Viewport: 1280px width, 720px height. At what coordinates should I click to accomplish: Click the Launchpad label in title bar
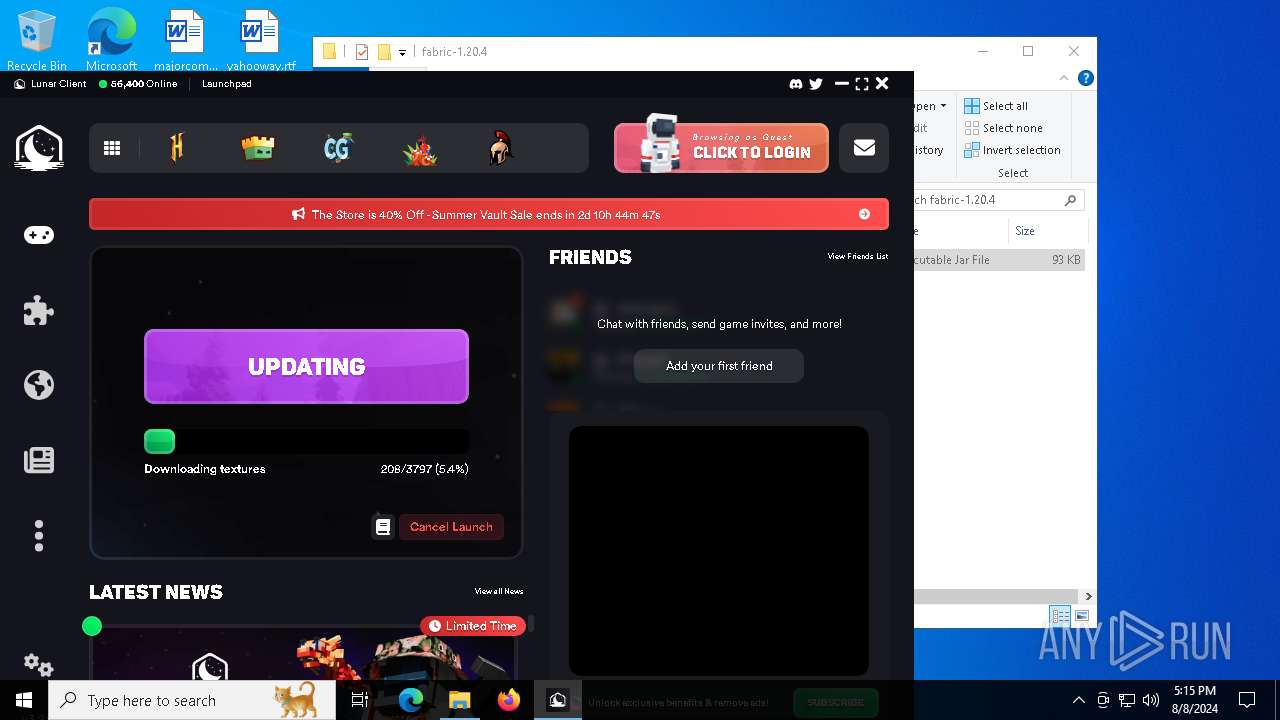[227, 84]
